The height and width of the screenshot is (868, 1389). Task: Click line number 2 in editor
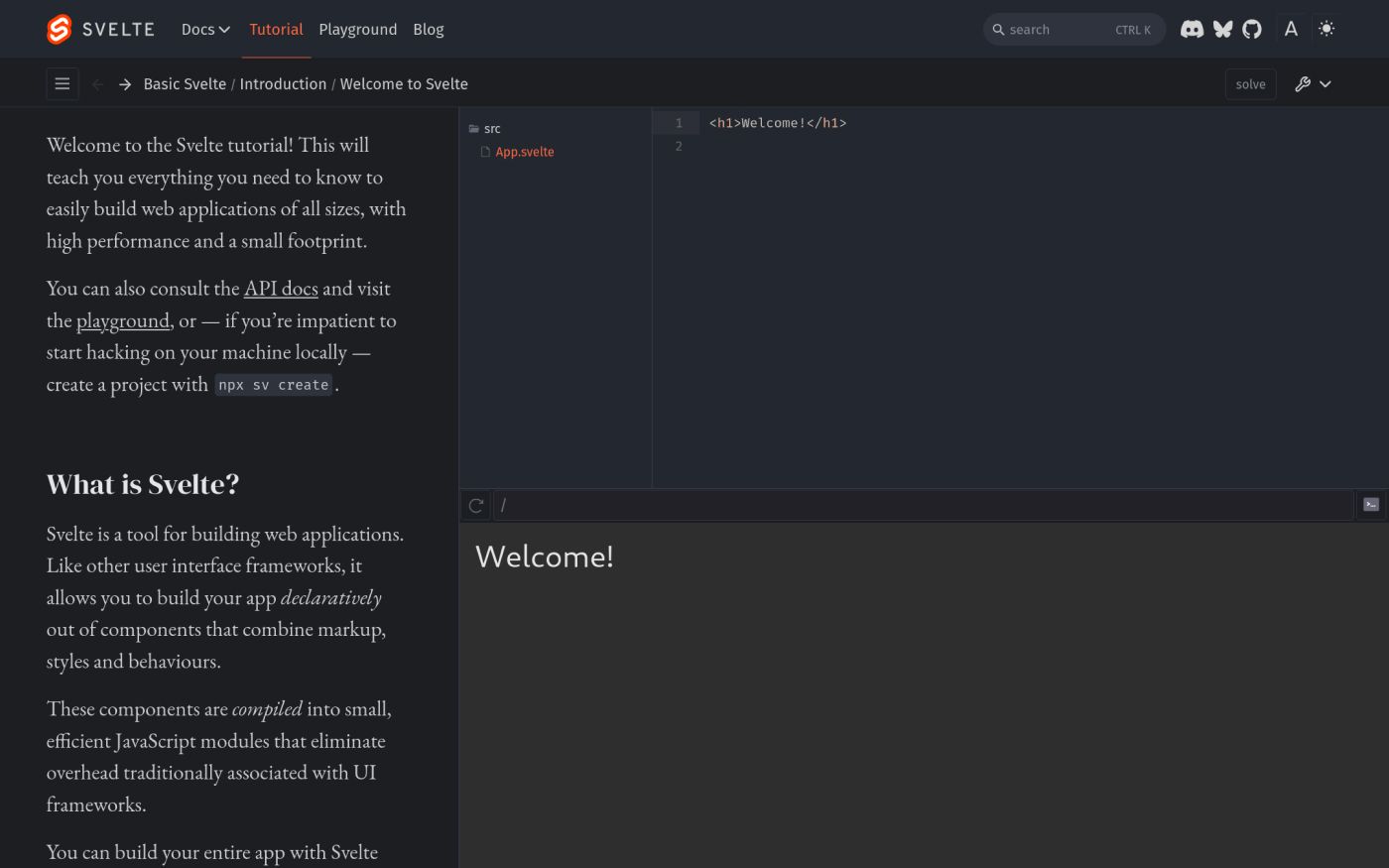[x=679, y=146]
